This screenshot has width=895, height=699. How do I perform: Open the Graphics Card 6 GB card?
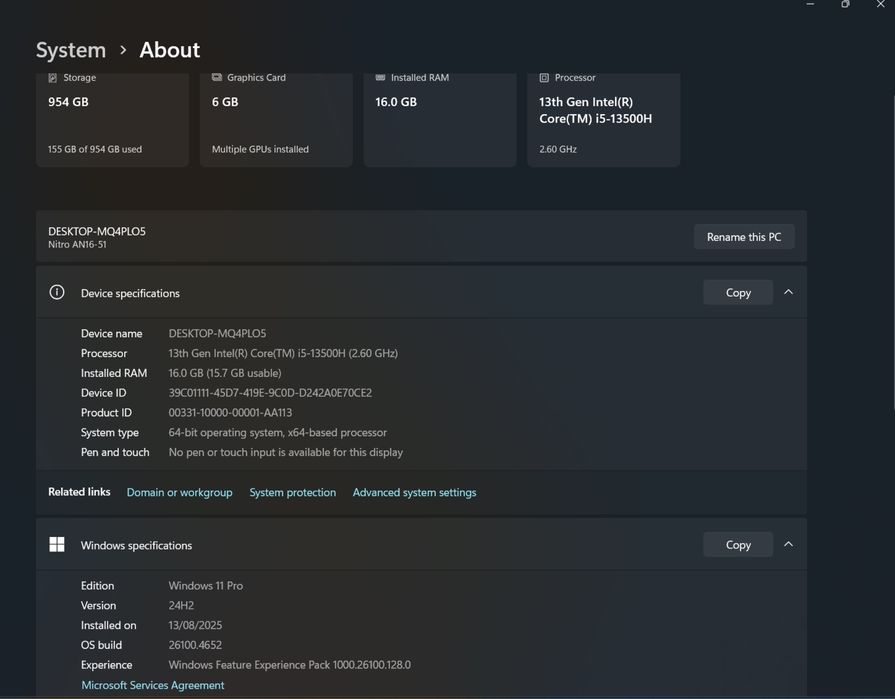(x=276, y=119)
